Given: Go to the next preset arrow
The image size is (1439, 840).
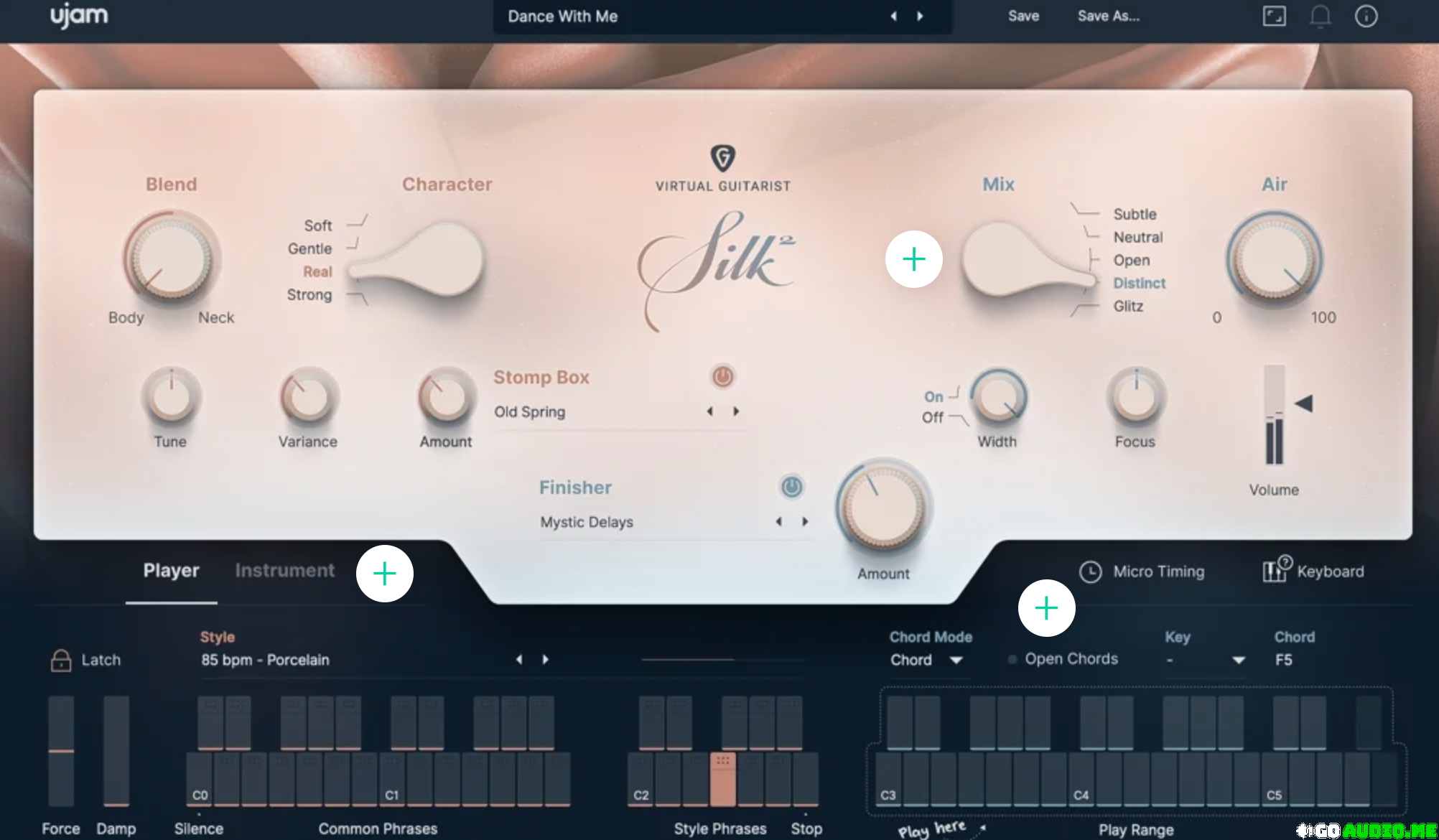Looking at the screenshot, I should 920,16.
